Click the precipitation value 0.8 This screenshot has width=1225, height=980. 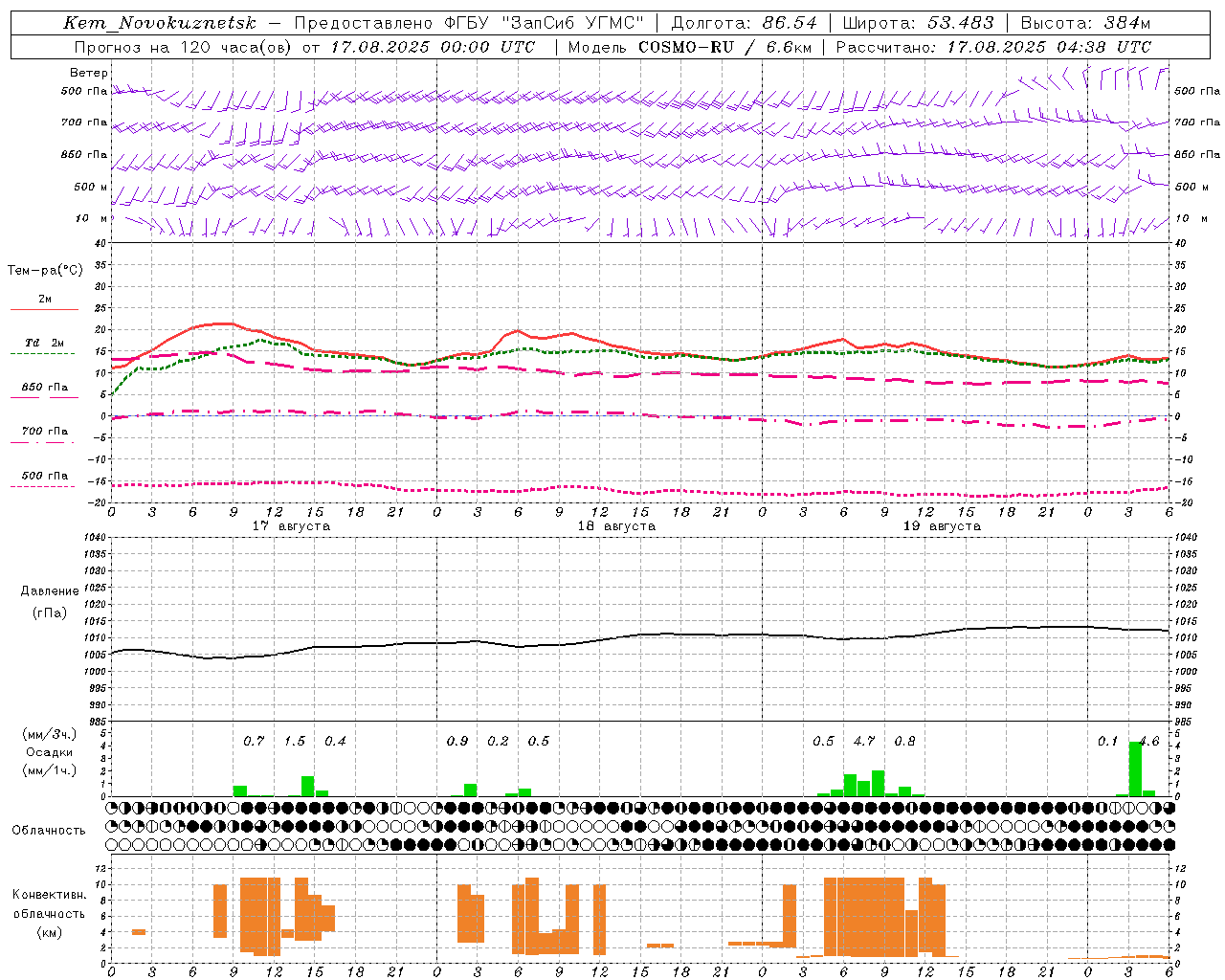click(x=904, y=742)
